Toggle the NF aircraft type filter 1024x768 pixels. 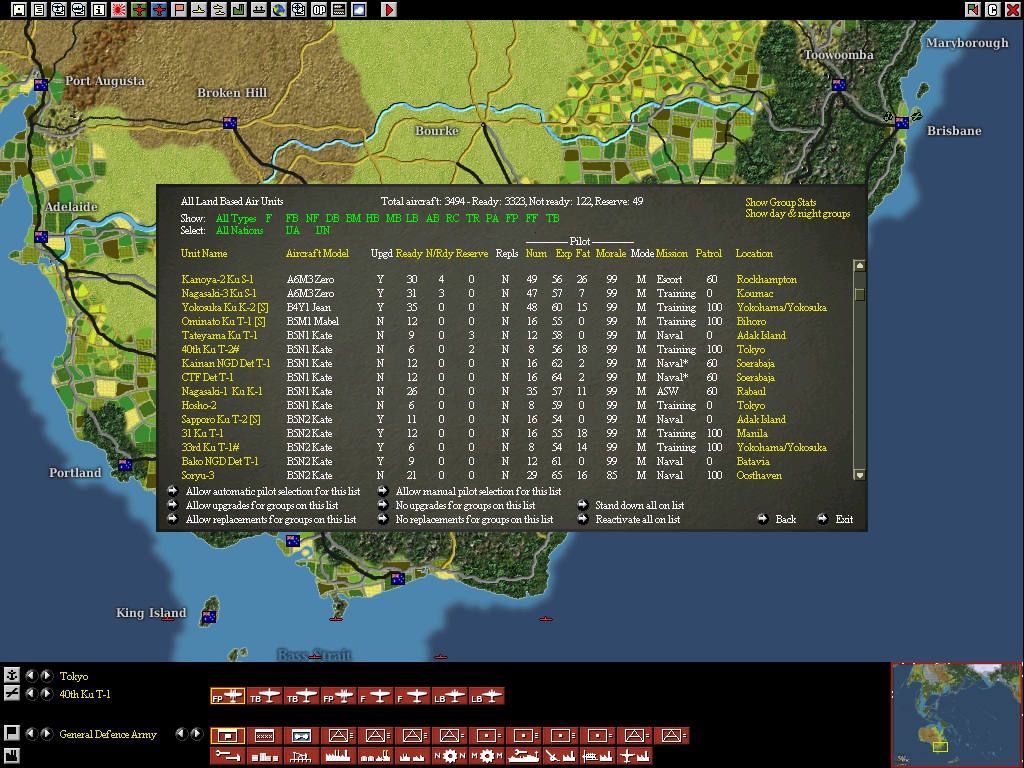(x=312, y=218)
